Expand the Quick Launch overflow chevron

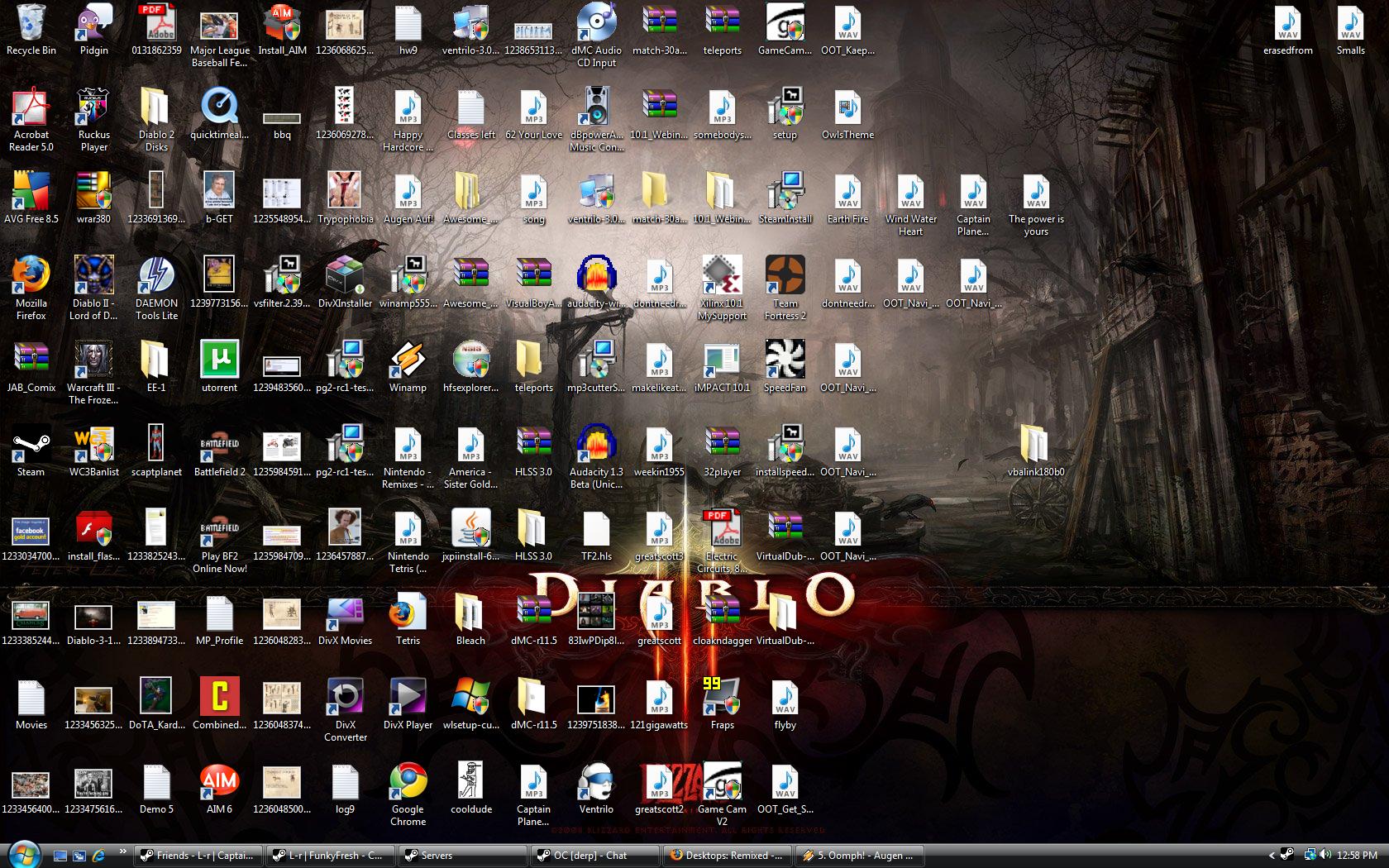[x=123, y=851]
